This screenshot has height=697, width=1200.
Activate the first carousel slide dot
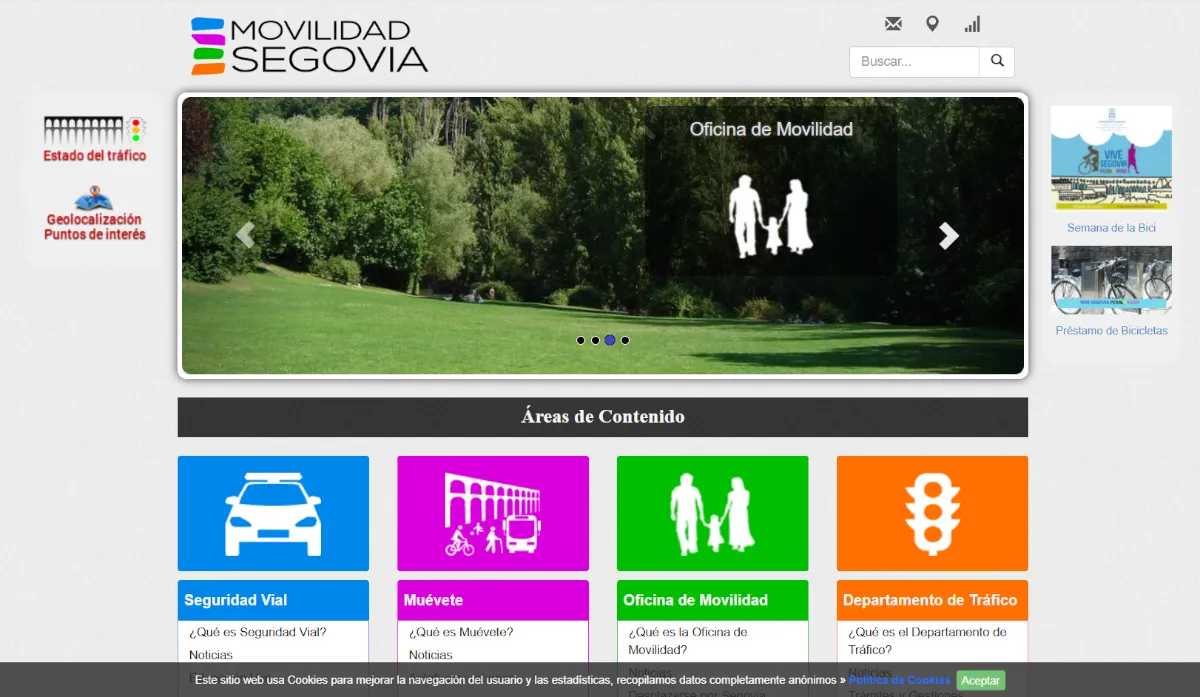tap(580, 340)
